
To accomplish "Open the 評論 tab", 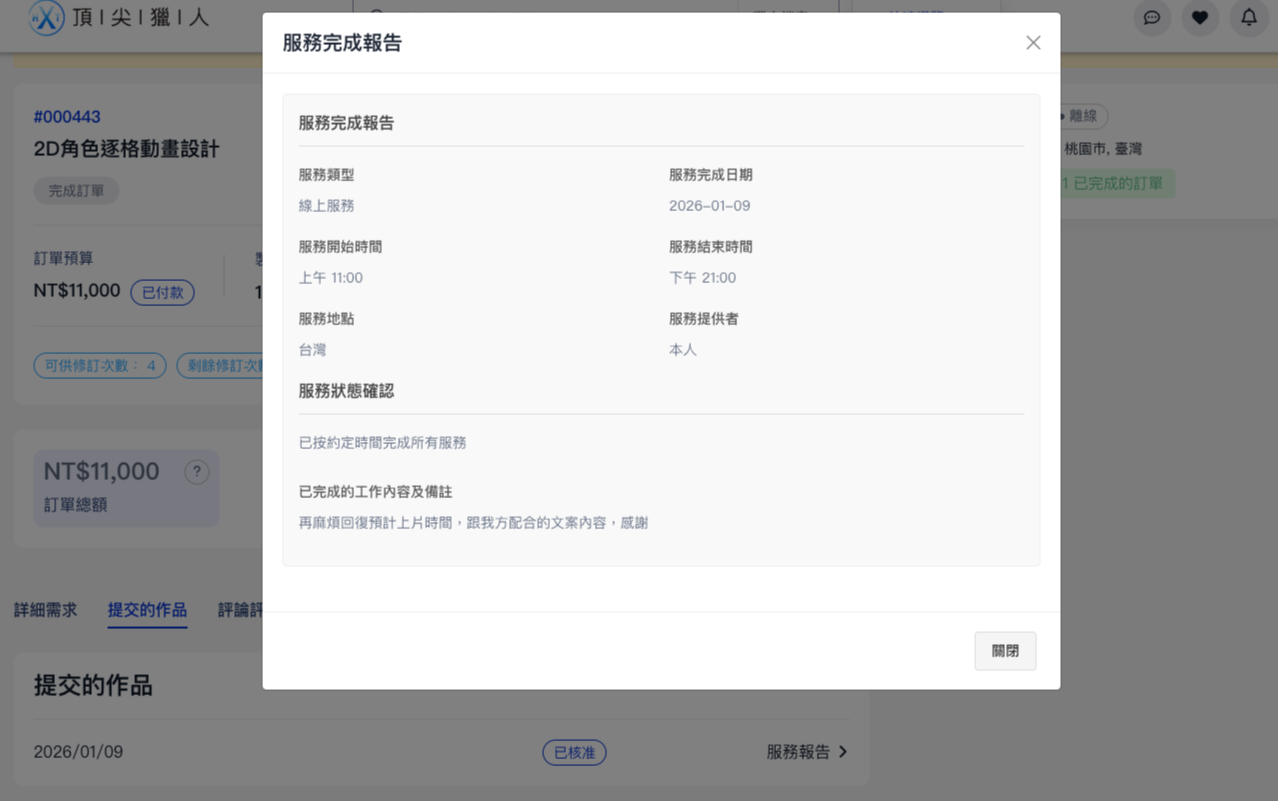I will [x=240, y=610].
